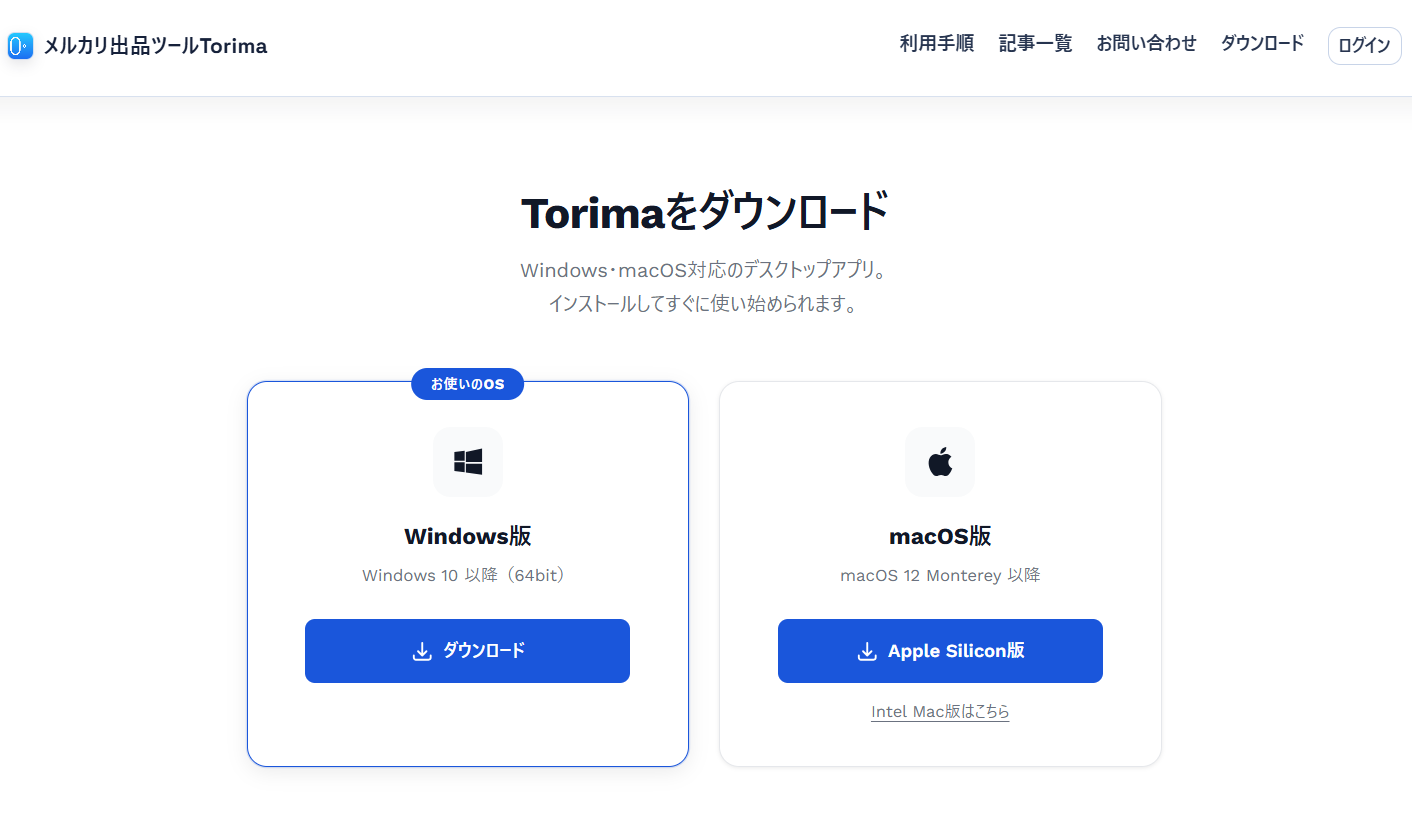Open the 利用手順 navigation item
The height and width of the screenshot is (816, 1412).
pos(936,44)
